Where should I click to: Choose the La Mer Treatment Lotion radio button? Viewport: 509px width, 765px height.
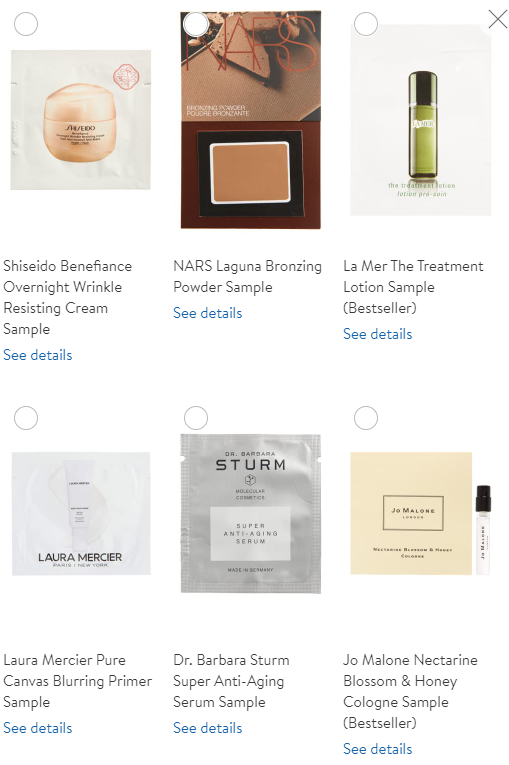(x=366, y=23)
